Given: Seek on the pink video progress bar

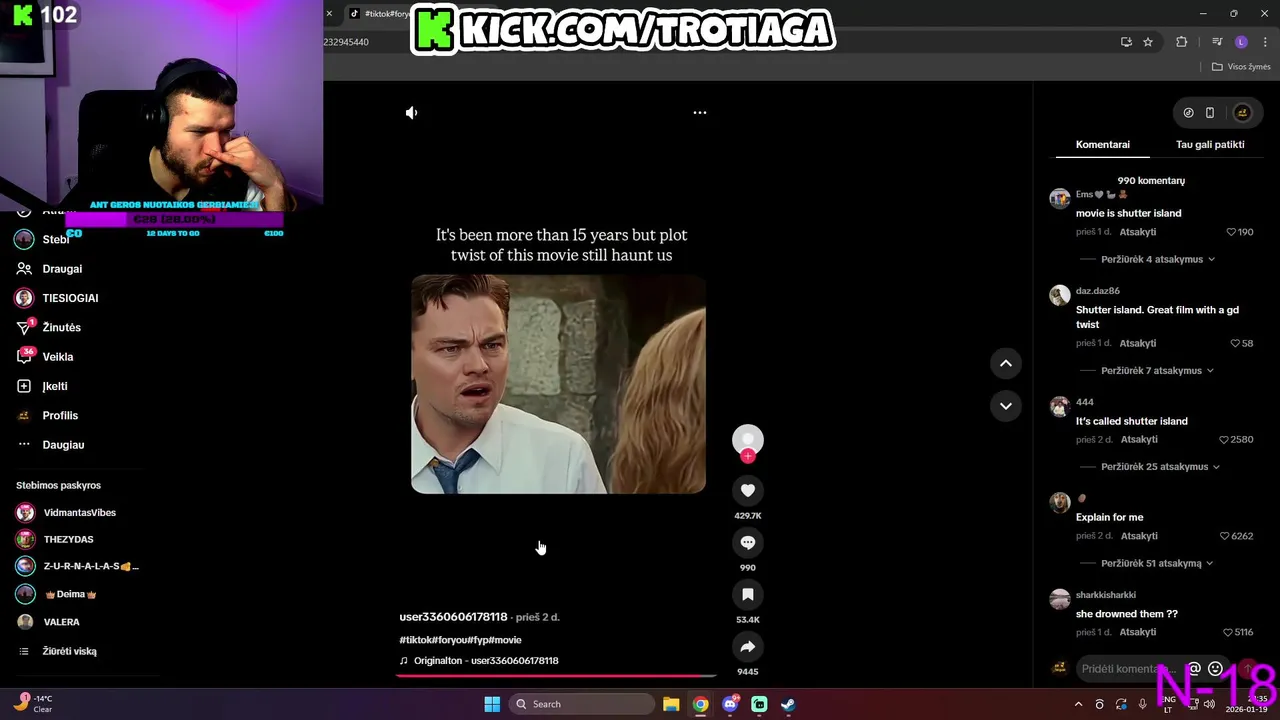Looking at the screenshot, I should pos(556,676).
